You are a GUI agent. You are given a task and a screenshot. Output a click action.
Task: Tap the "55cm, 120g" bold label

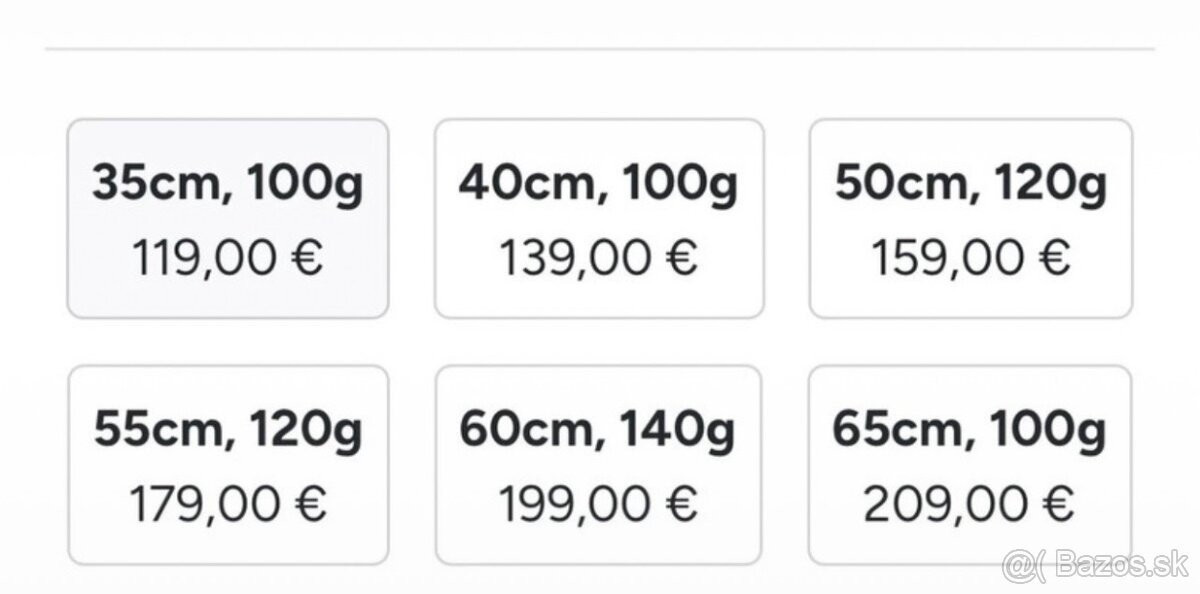(228, 431)
